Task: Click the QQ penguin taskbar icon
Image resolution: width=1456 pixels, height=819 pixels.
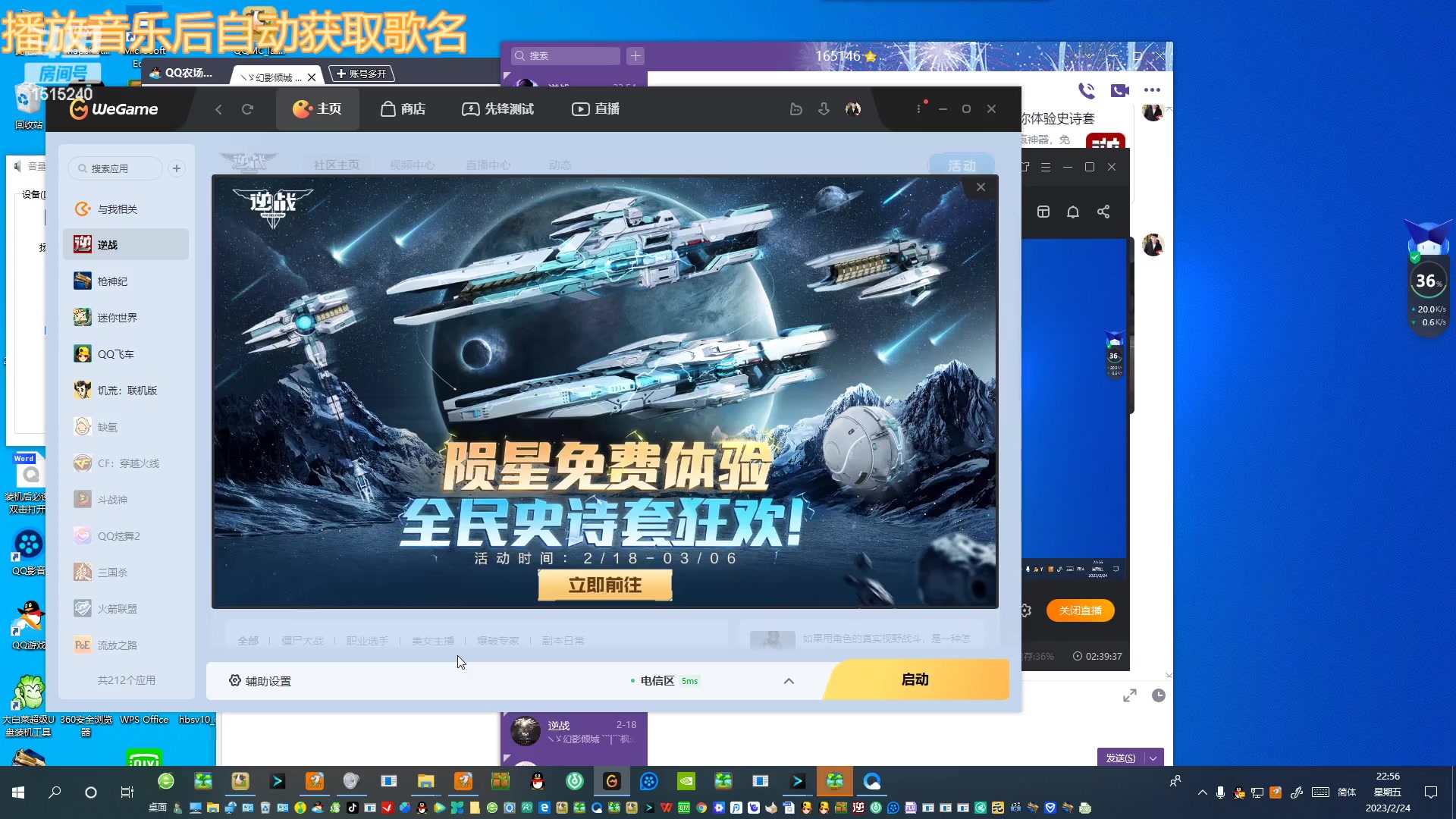Action: (538, 781)
